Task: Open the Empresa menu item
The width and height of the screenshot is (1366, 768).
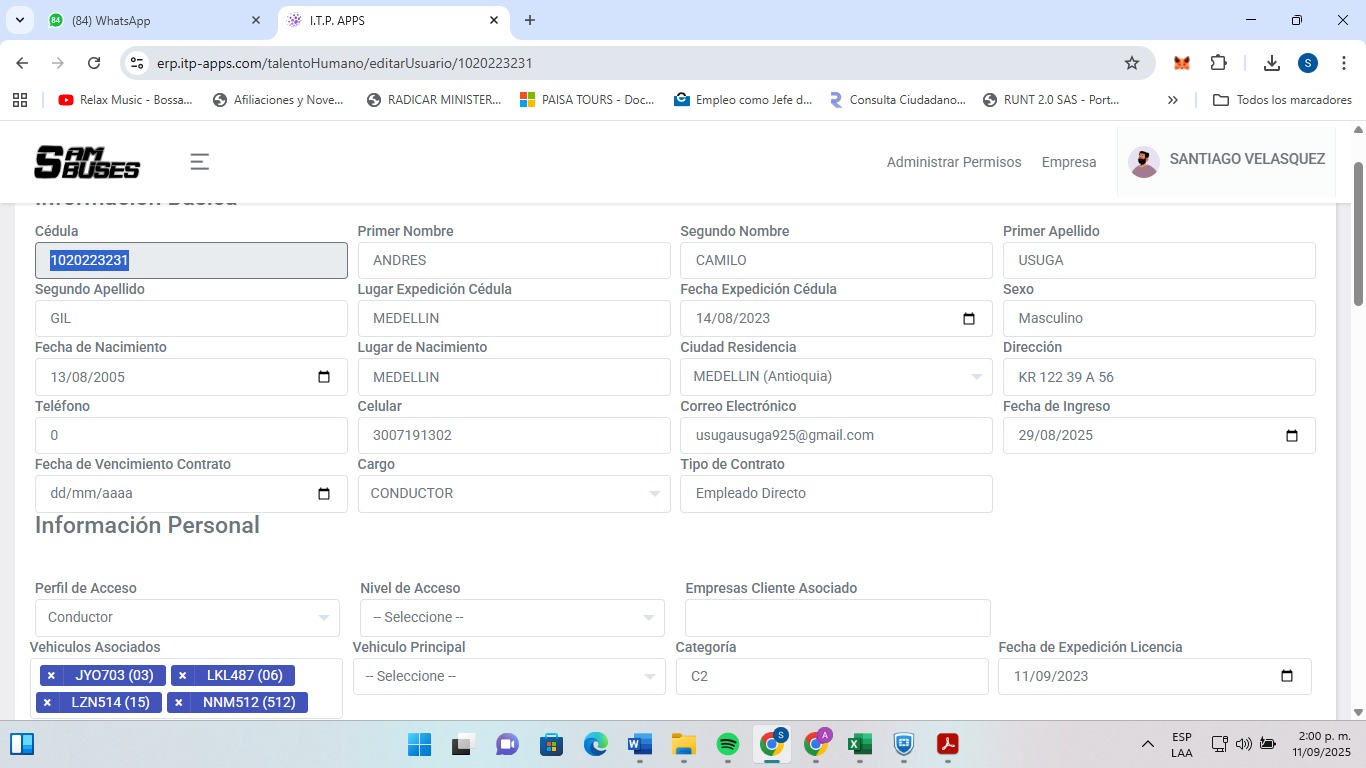Action: [1068, 162]
